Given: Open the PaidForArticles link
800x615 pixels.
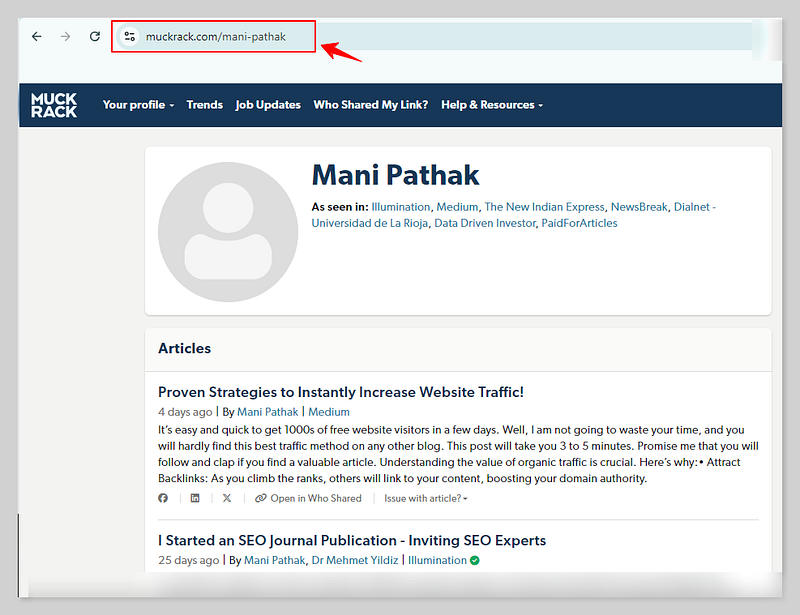Looking at the screenshot, I should click(579, 223).
